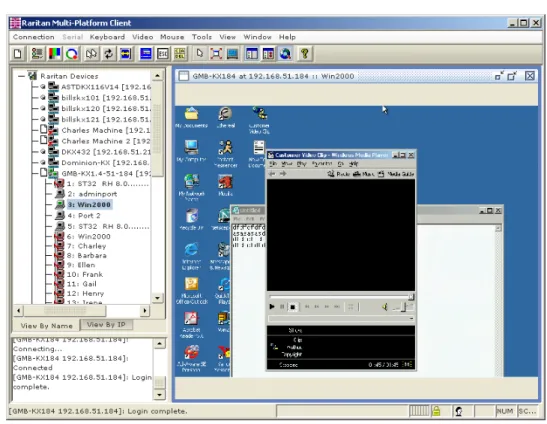The height and width of the screenshot is (424, 547).
Task: Select port 2: adminport
Action: click(x=92, y=194)
